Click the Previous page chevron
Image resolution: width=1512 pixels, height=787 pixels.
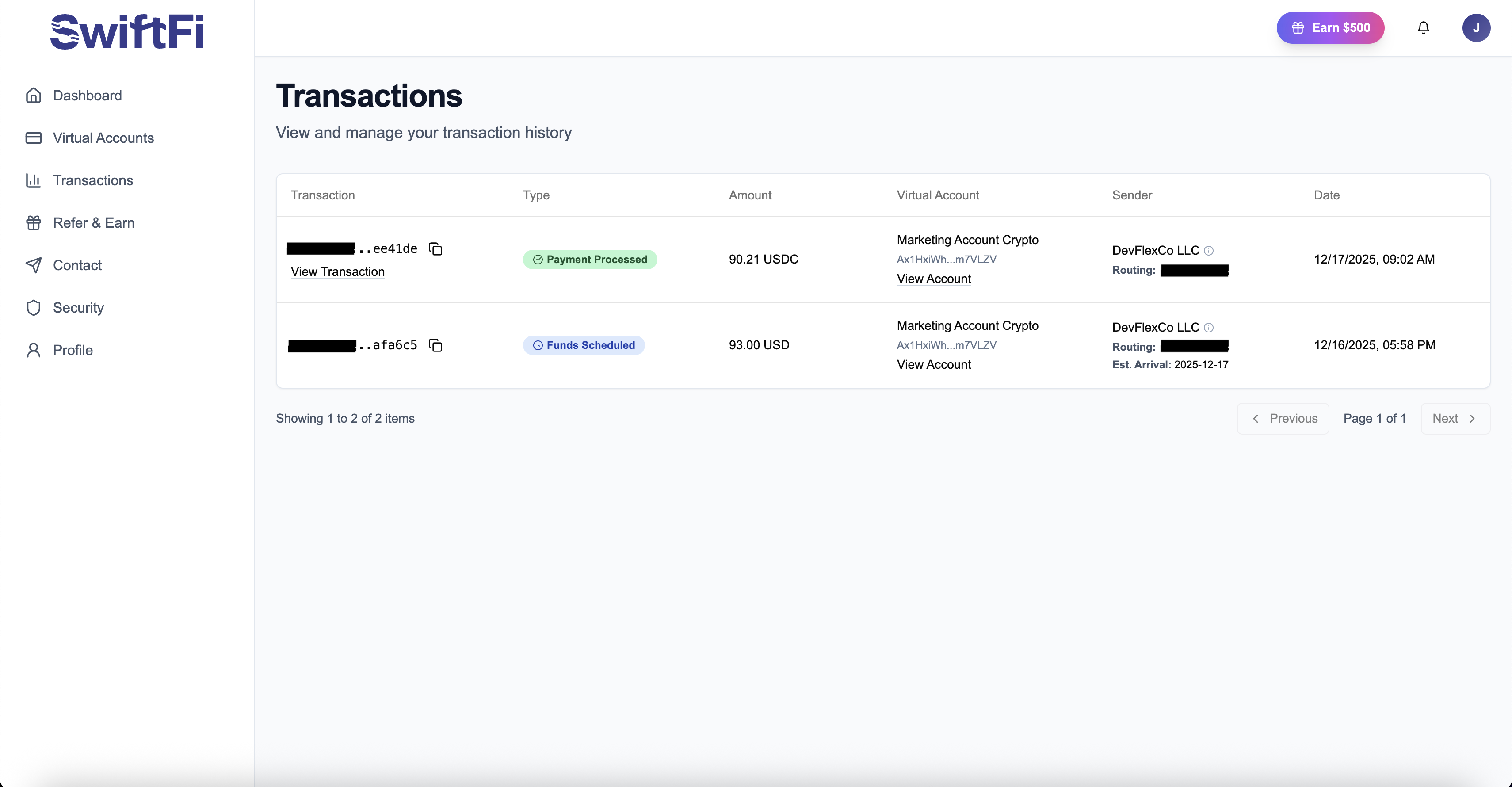(1256, 418)
